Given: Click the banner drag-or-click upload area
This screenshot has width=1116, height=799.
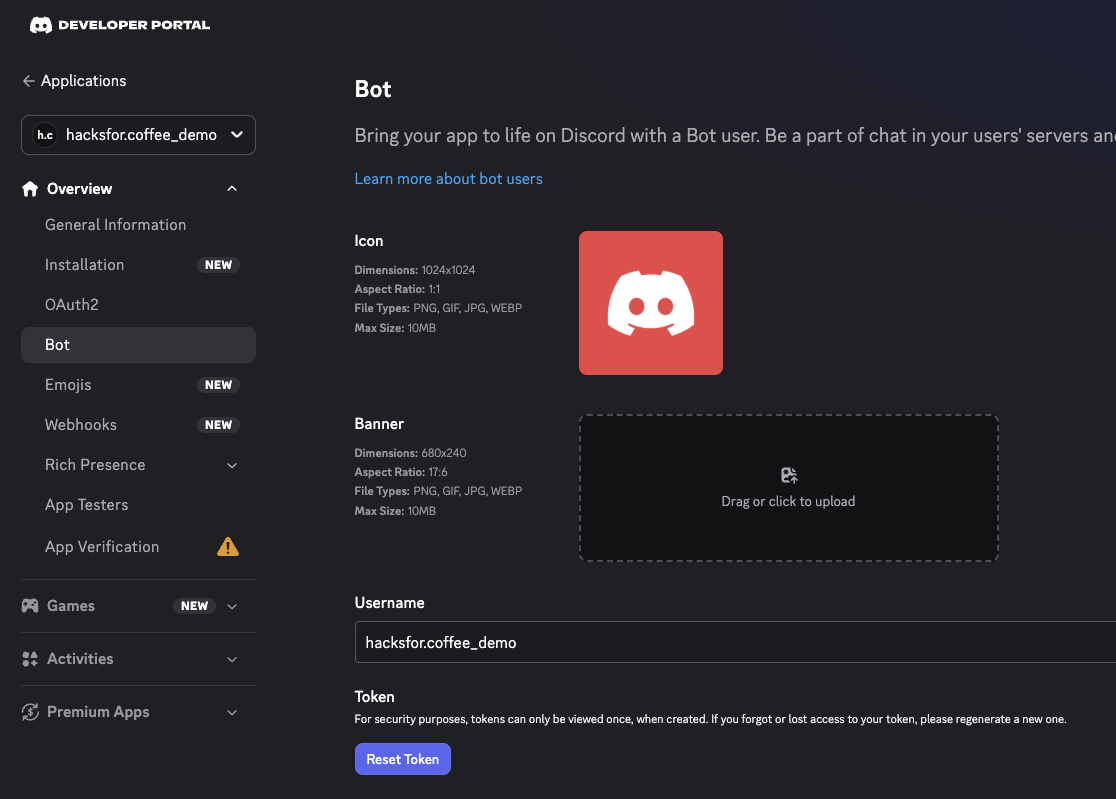Looking at the screenshot, I should (x=789, y=488).
